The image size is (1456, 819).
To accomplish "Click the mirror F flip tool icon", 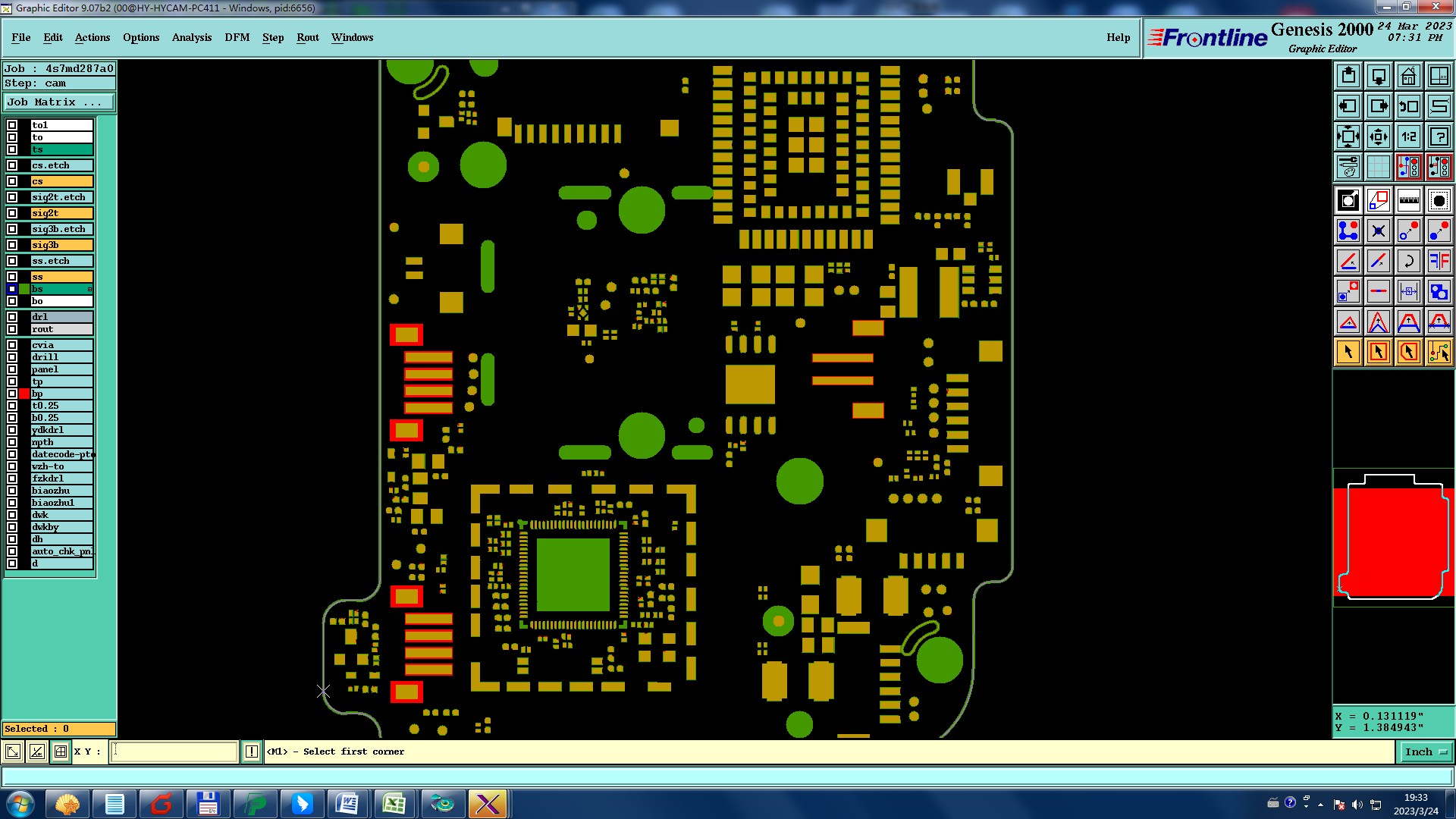I will click(x=1439, y=261).
